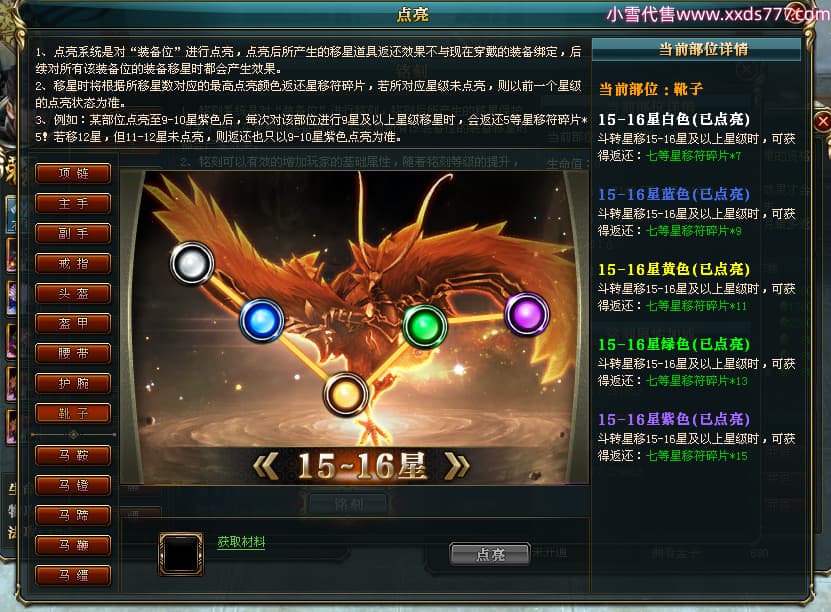Image resolution: width=831 pixels, height=612 pixels.
Task: Select the 项链 equipment slot
Action: (x=73, y=173)
